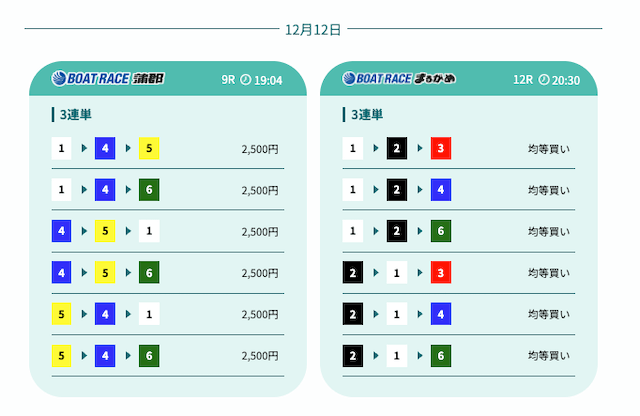Viewport: 640px width, 416px height.
Task: Select the 12R race label
Action: click(x=522, y=80)
